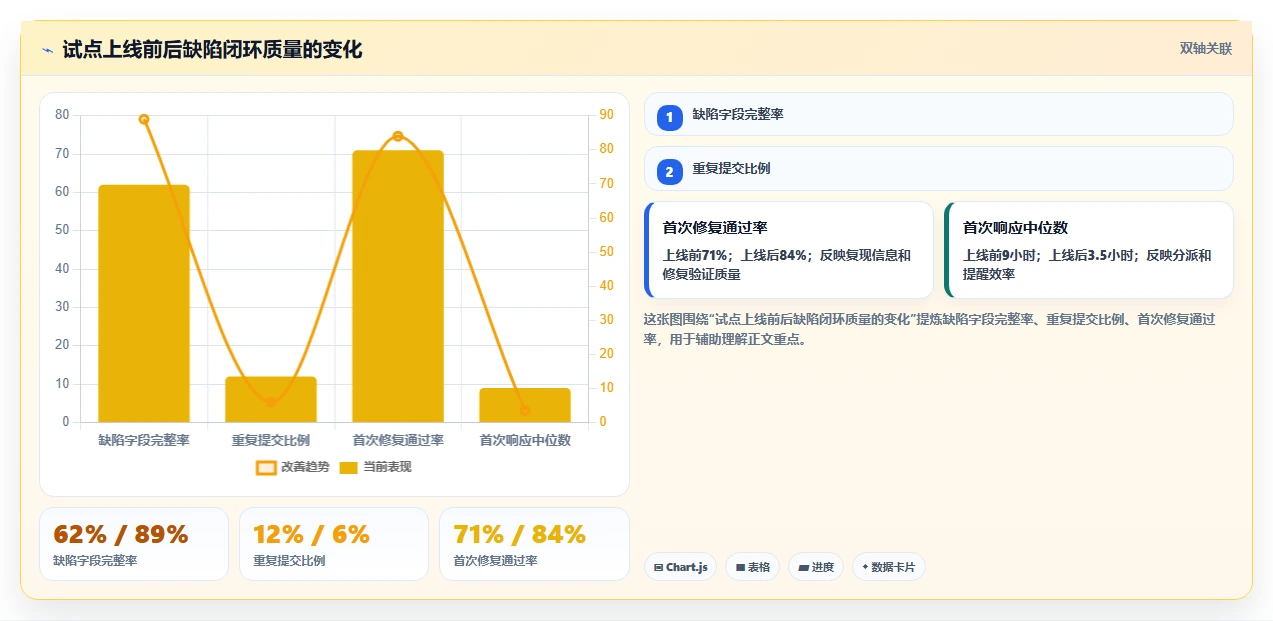The image size is (1273, 621).
Task: Click the lightning icon beside the title
Action: click(47, 50)
